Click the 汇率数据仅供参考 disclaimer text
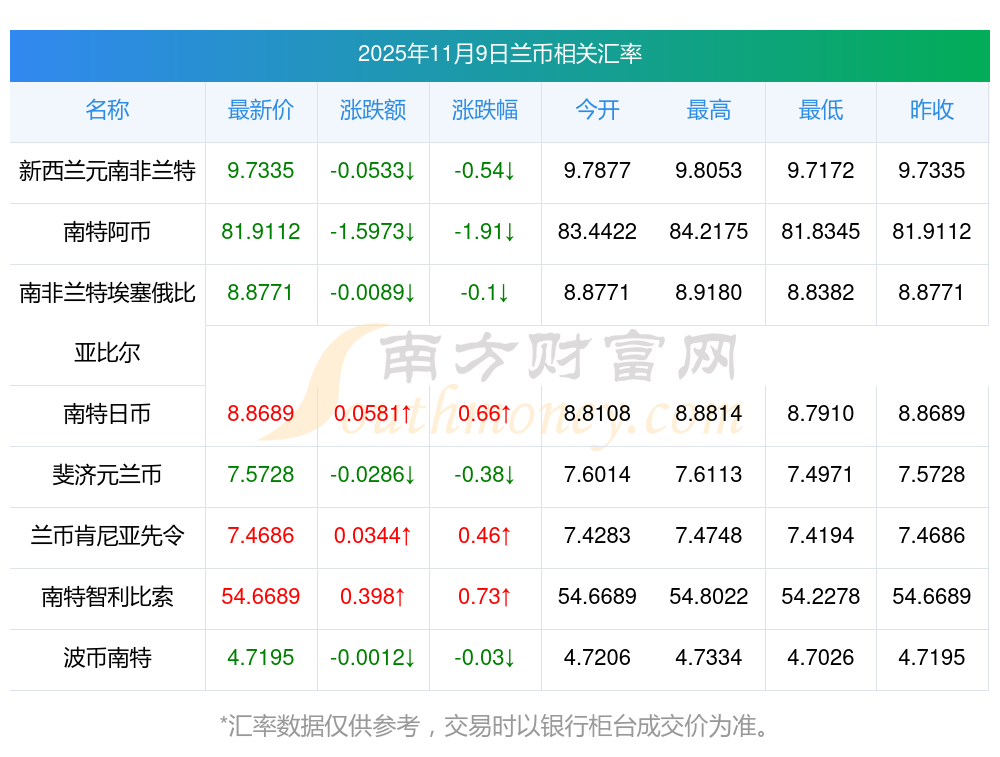Image resolution: width=1000 pixels, height=757 pixels. click(494, 725)
